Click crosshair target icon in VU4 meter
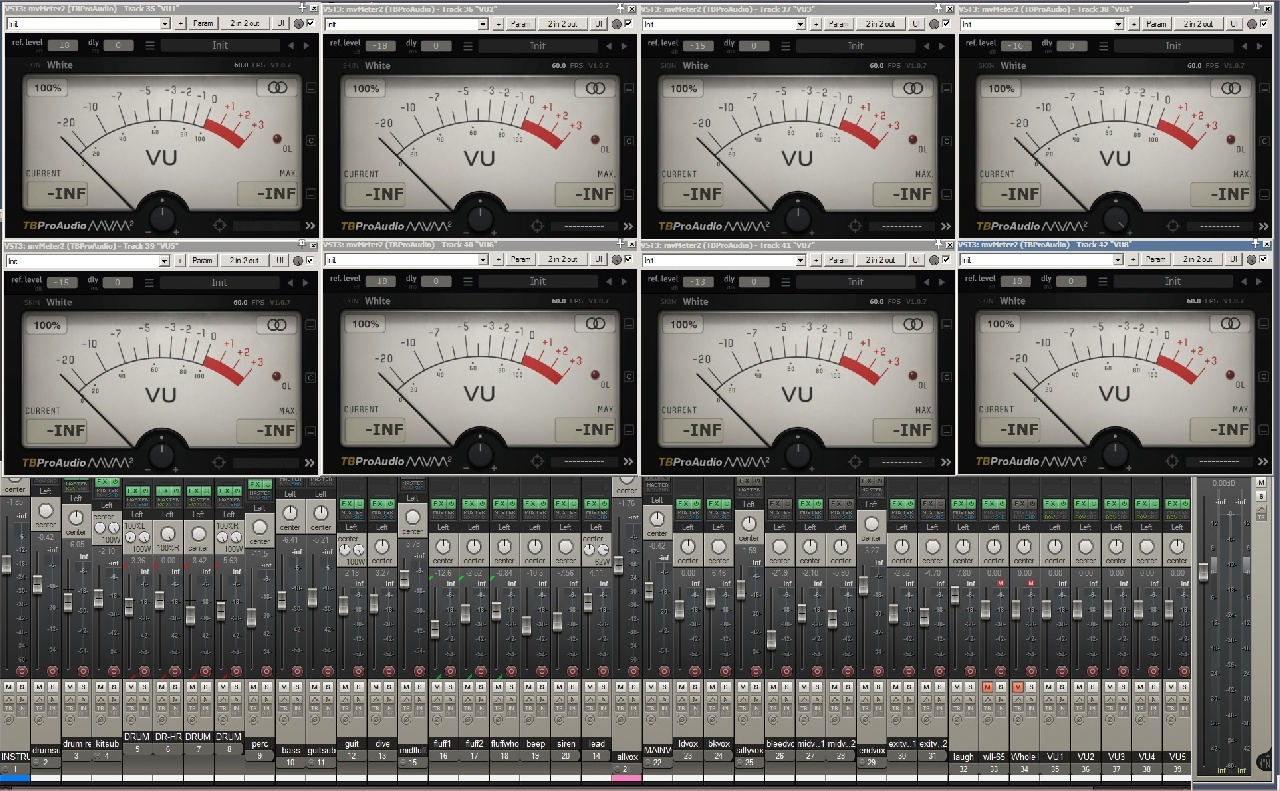 coord(1174,226)
